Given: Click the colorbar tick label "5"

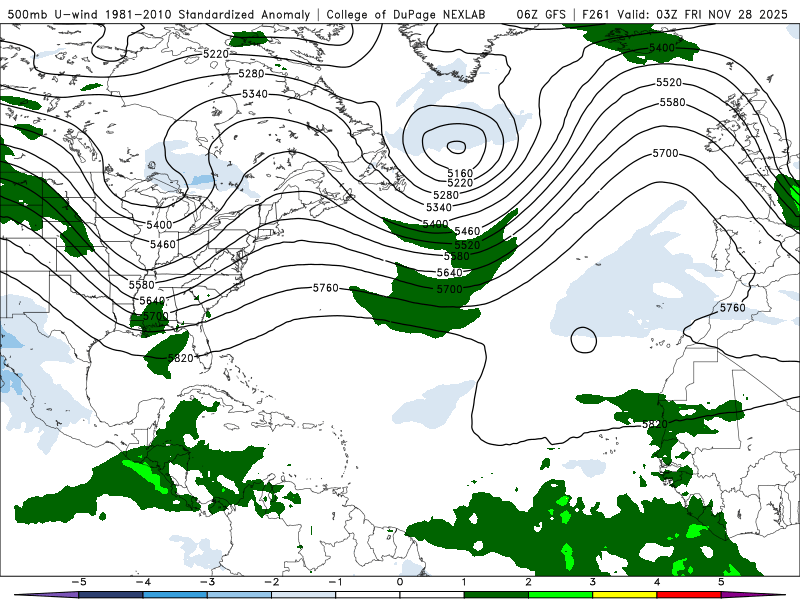Looking at the screenshot, I should coord(721,582).
